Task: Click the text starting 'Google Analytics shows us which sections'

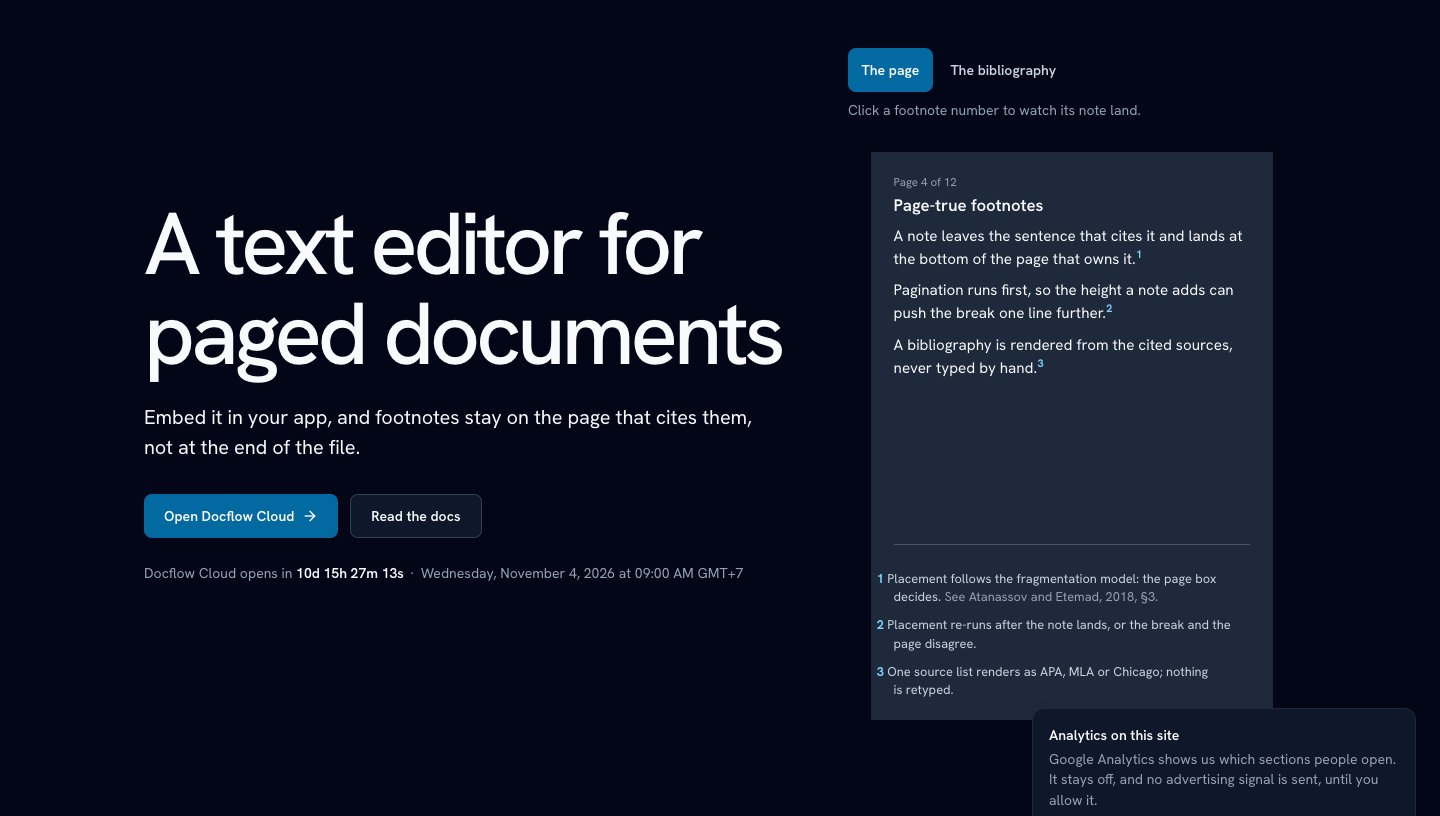Action: point(1222,780)
